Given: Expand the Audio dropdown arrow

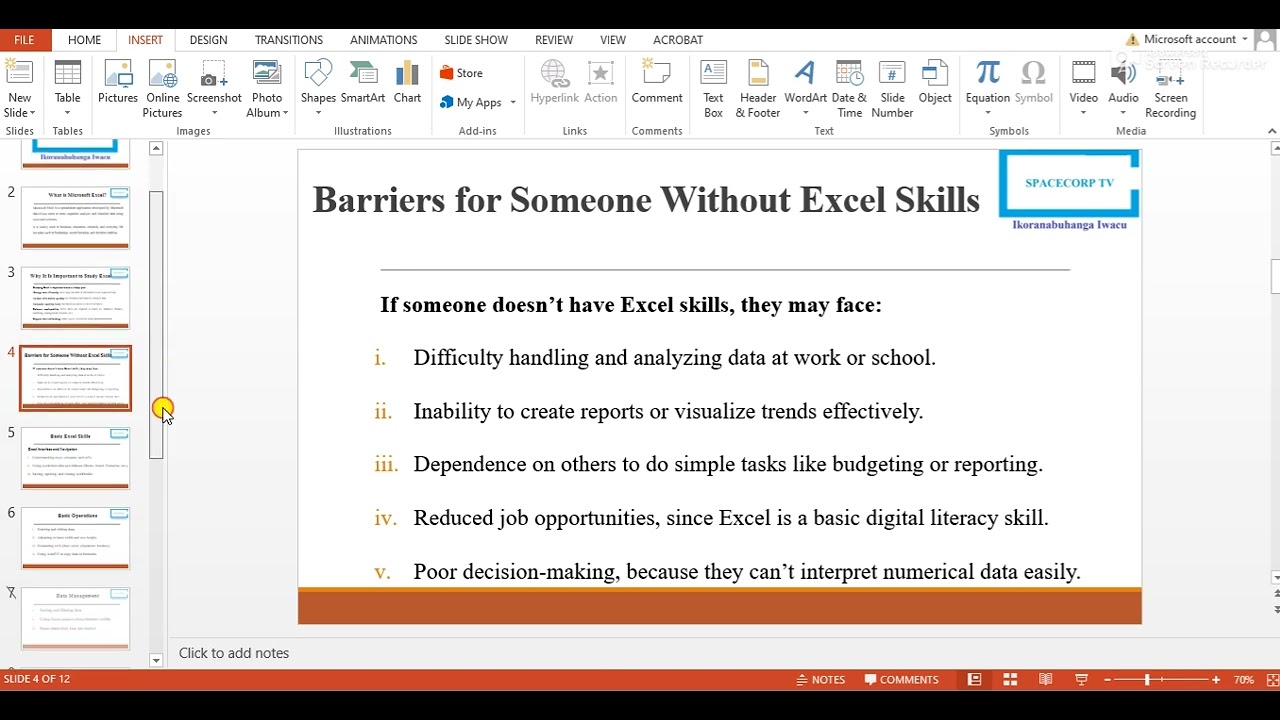Looking at the screenshot, I should pyautogui.click(x=1123, y=113).
